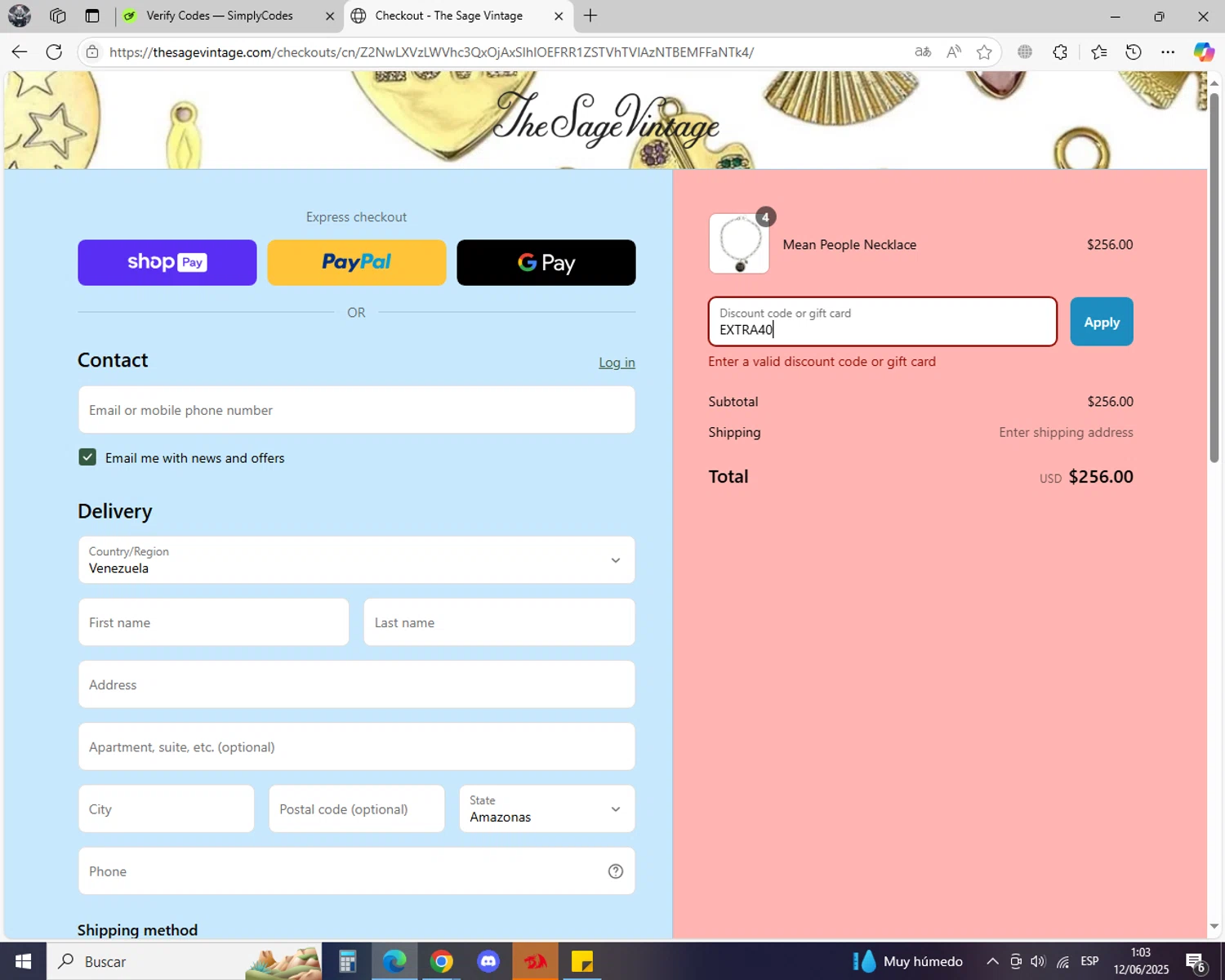The image size is (1225, 980).
Task: Open Settings and more ellipsis menu
Action: click(1168, 51)
